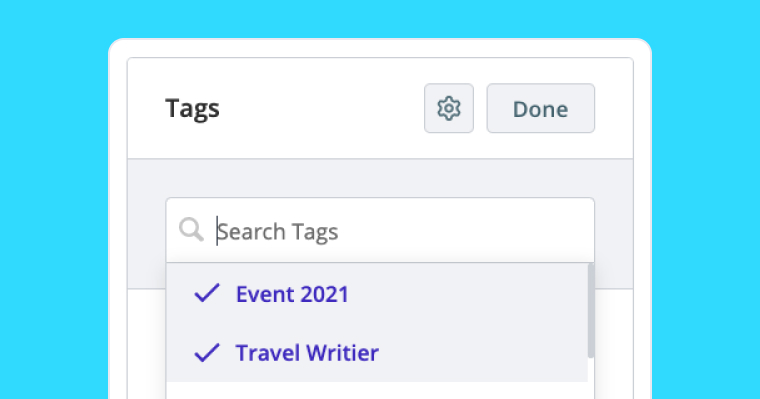Click the magnifying glass search icon
Screen dimensions: 760x399
(x=191, y=230)
